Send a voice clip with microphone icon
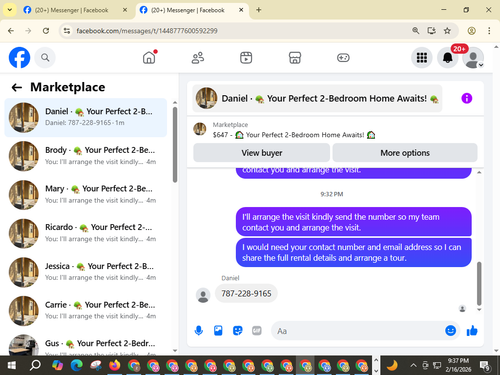The height and width of the screenshot is (375, 500). click(x=199, y=331)
